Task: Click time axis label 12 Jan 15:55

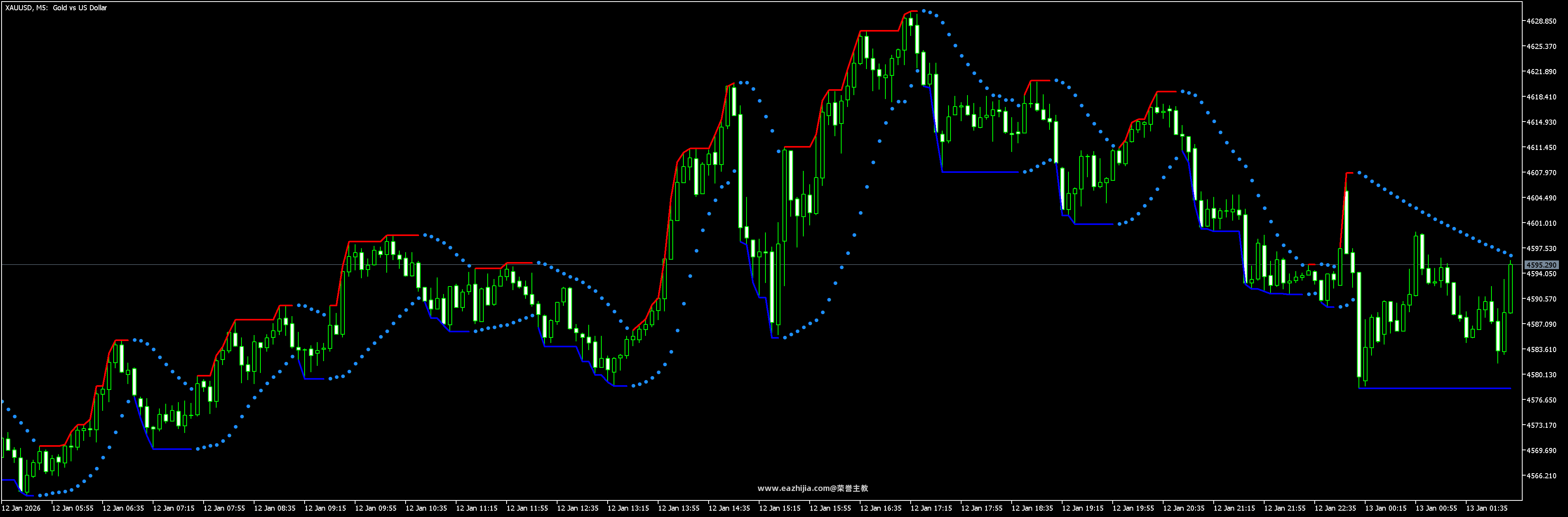Action: pos(831,508)
